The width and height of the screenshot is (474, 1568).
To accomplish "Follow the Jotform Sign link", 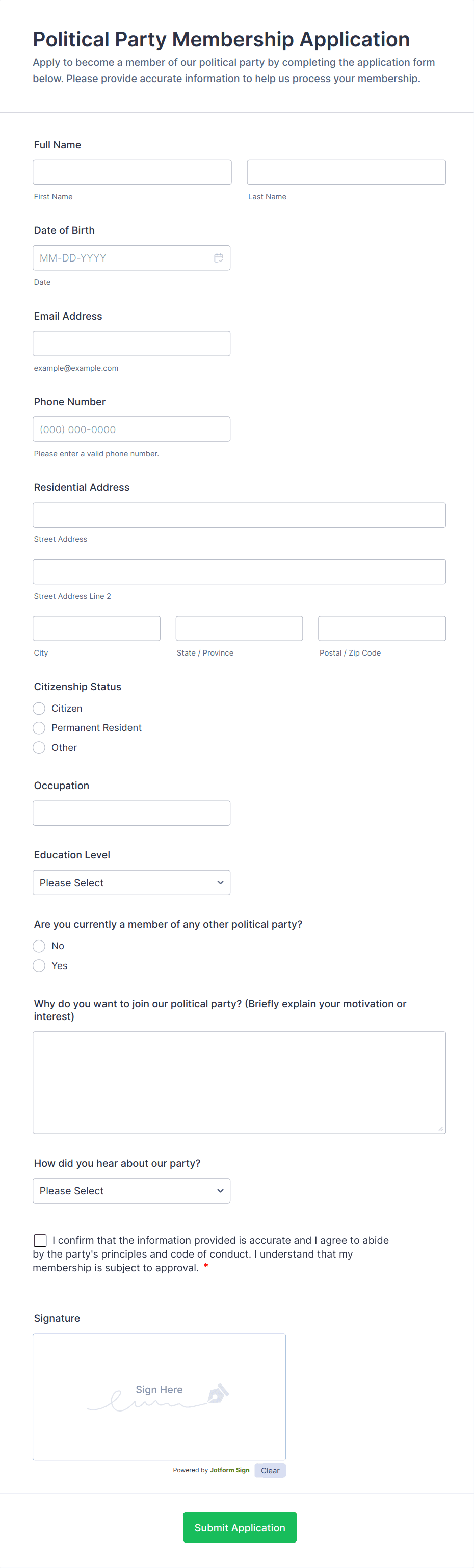I will pos(229,1470).
